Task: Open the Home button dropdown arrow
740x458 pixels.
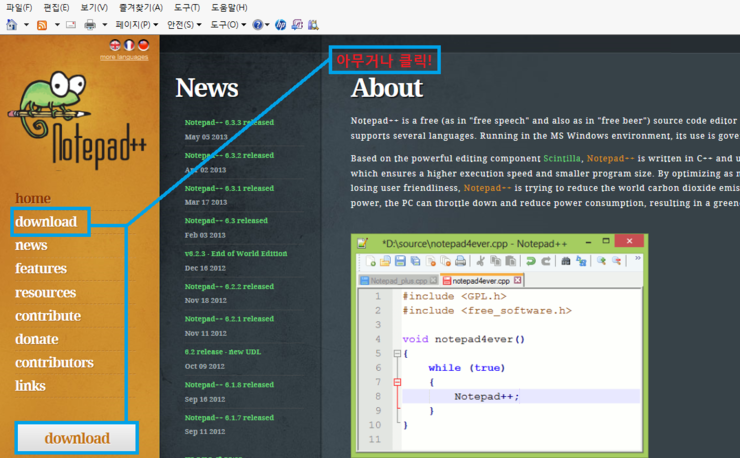Action: (x=26, y=25)
